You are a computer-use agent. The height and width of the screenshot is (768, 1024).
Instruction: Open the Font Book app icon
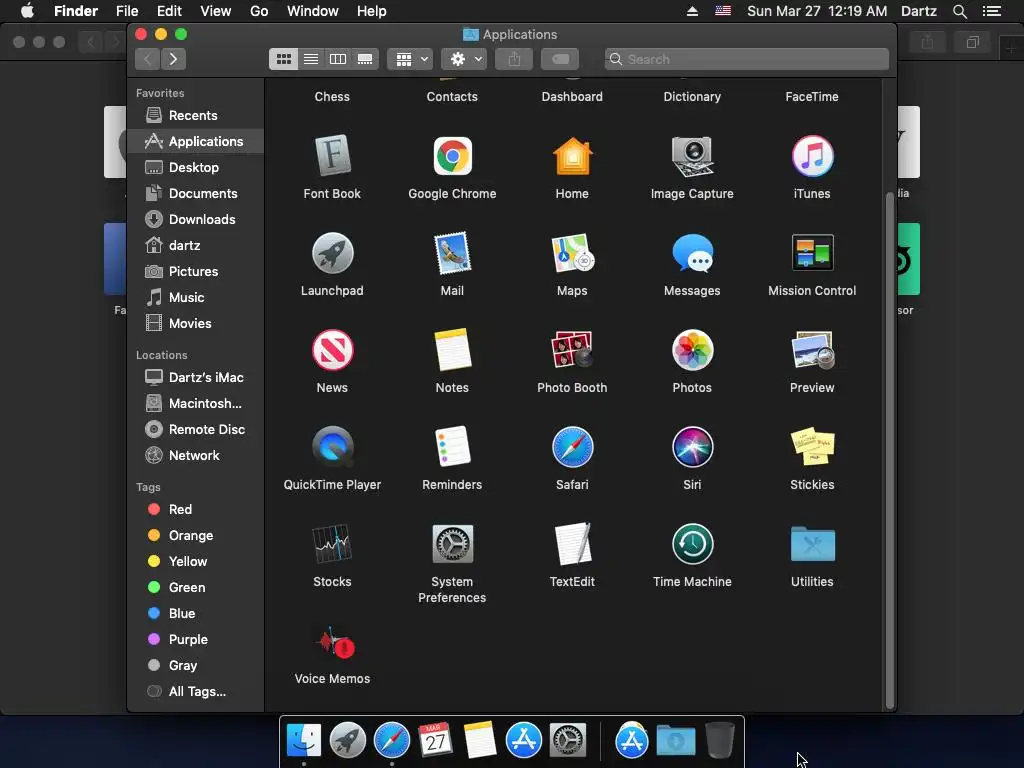332,157
